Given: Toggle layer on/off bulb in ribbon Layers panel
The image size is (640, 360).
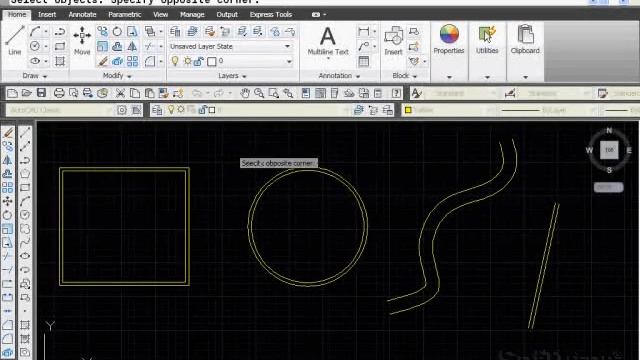Looking at the screenshot, I should point(175,61).
